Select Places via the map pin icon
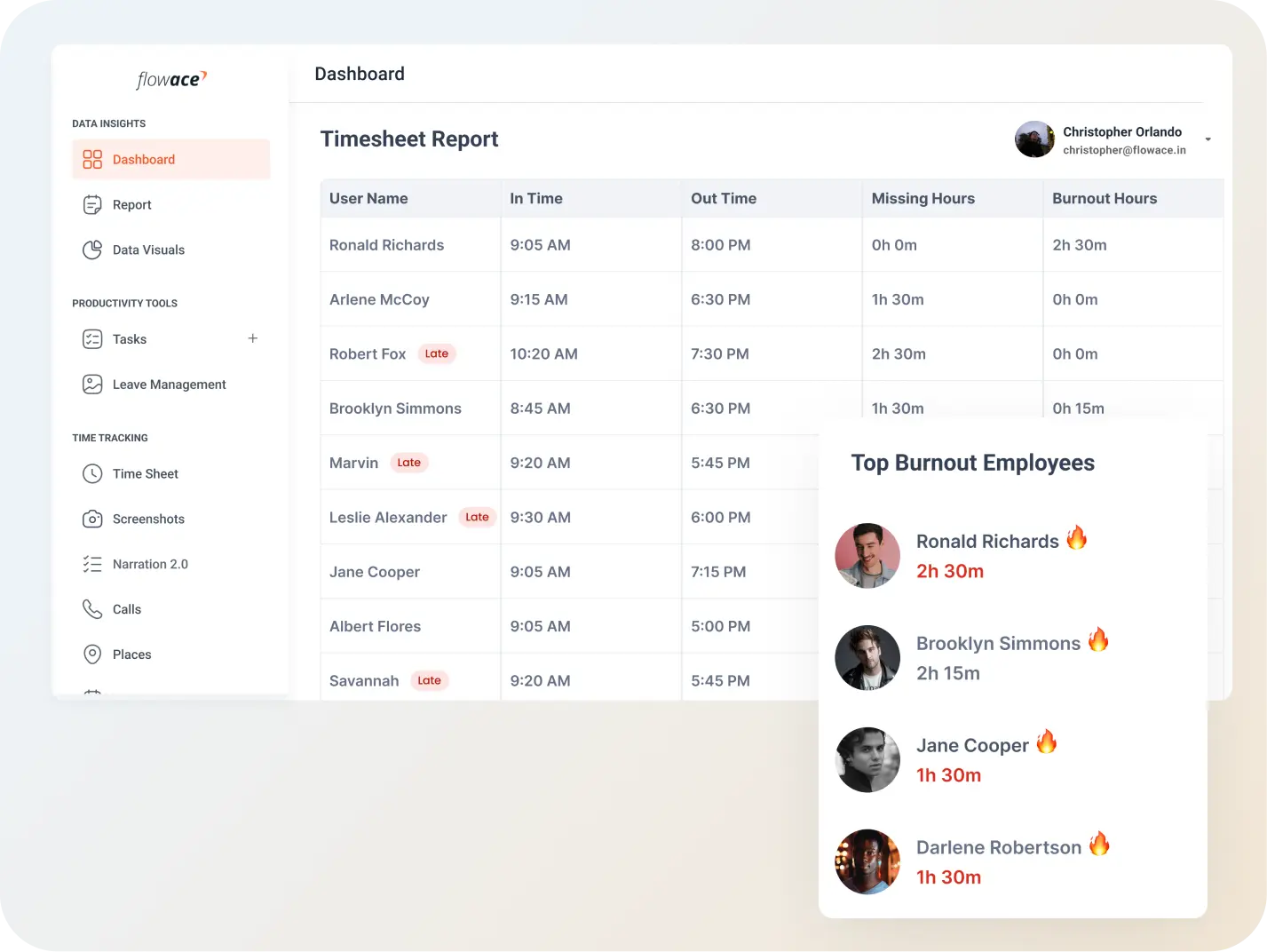The width and height of the screenshot is (1267, 952). click(x=93, y=654)
